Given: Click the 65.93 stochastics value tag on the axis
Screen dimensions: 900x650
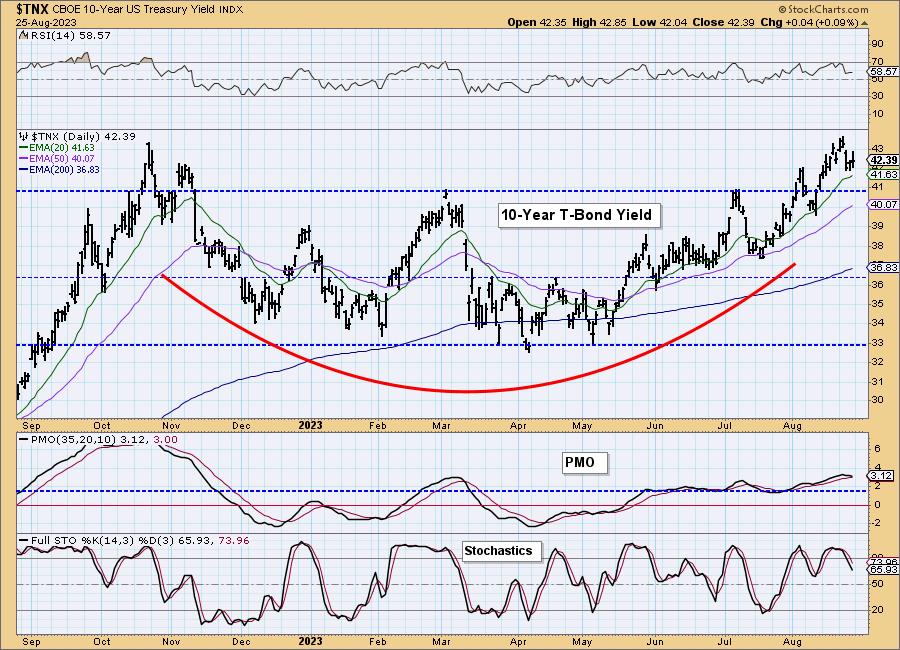Looking at the screenshot, I should coord(884,570).
